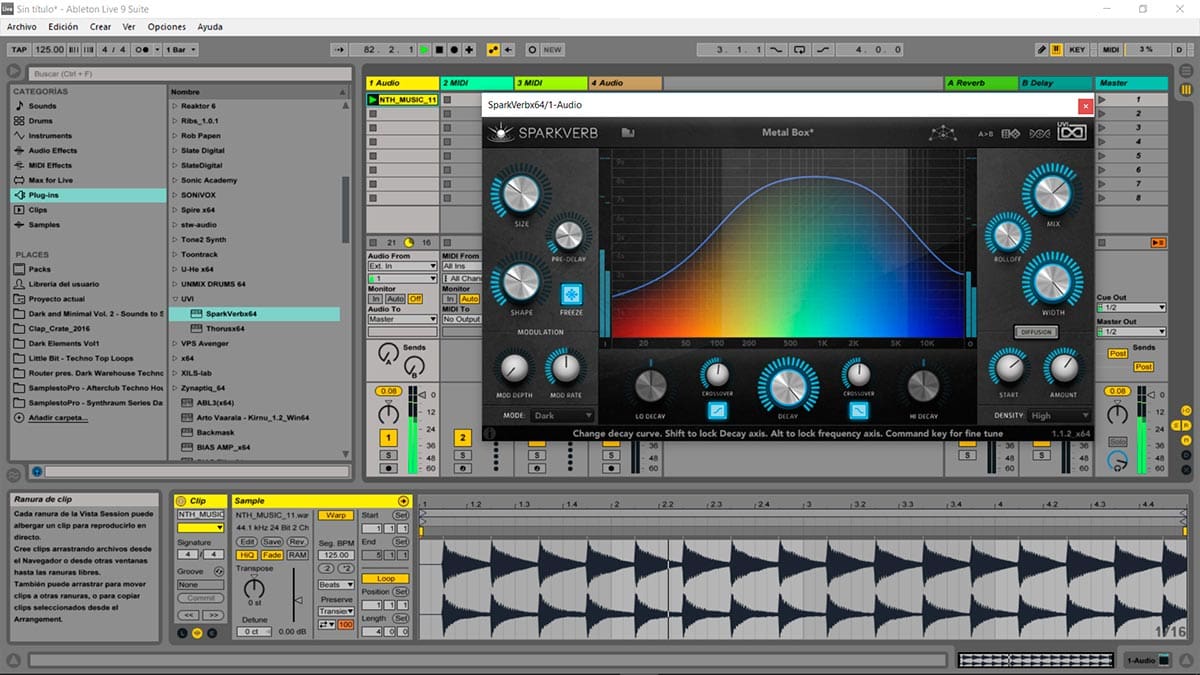1200x675 pixels.
Task: Open the Edición menu
Action: click(63, 27)
